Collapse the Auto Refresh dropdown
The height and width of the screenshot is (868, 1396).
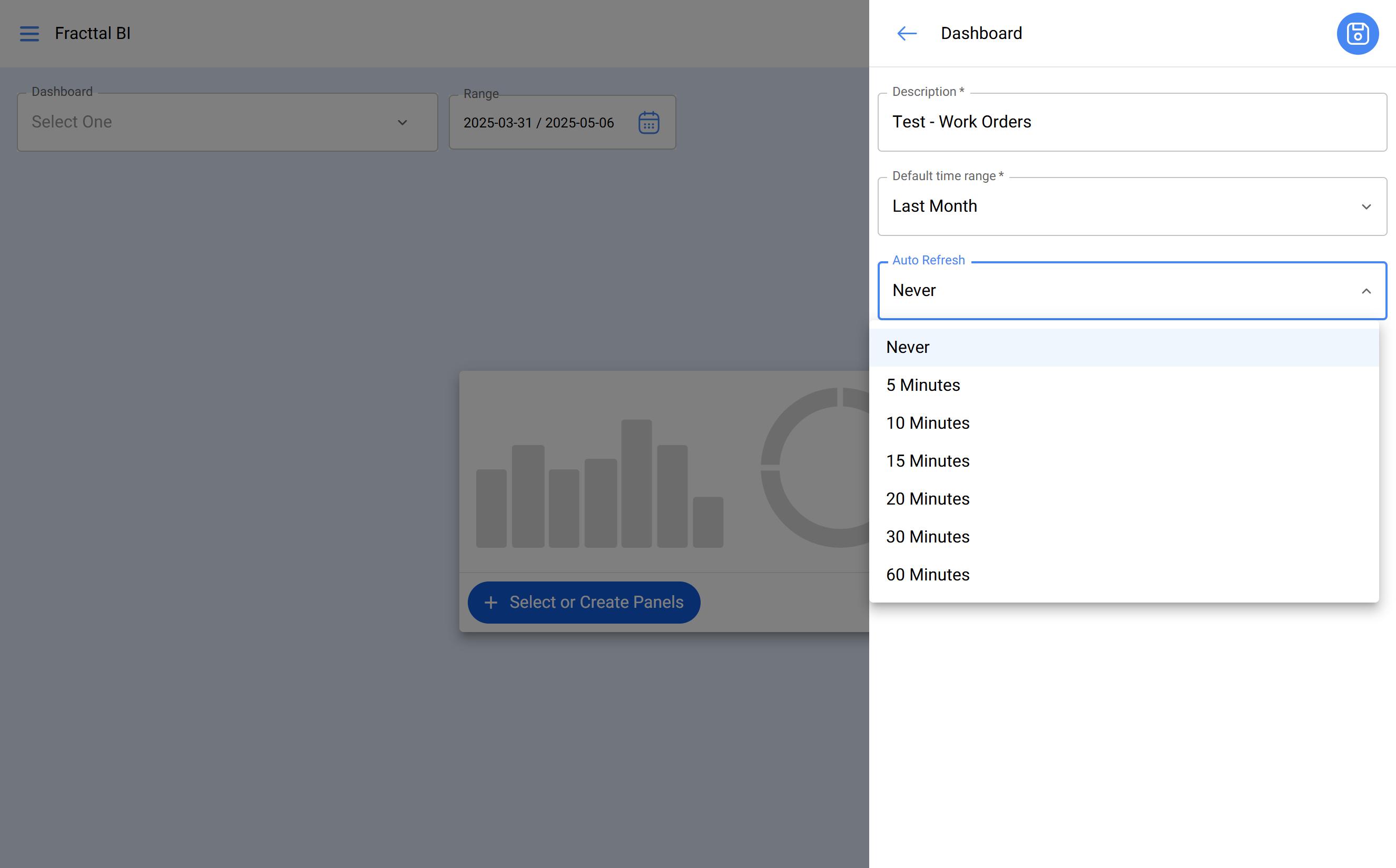[1366, 291]
